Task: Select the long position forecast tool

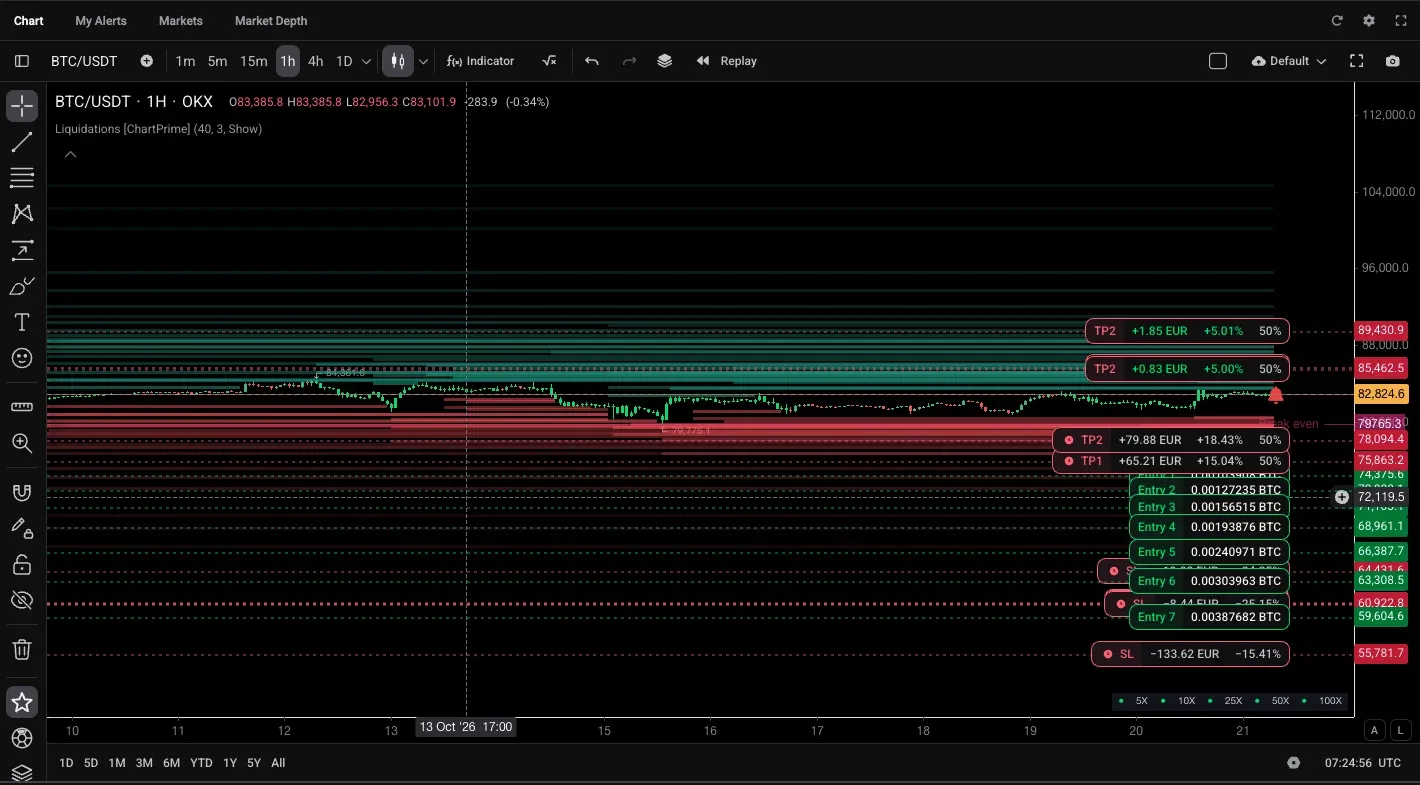Action: (x=22, y=250)
